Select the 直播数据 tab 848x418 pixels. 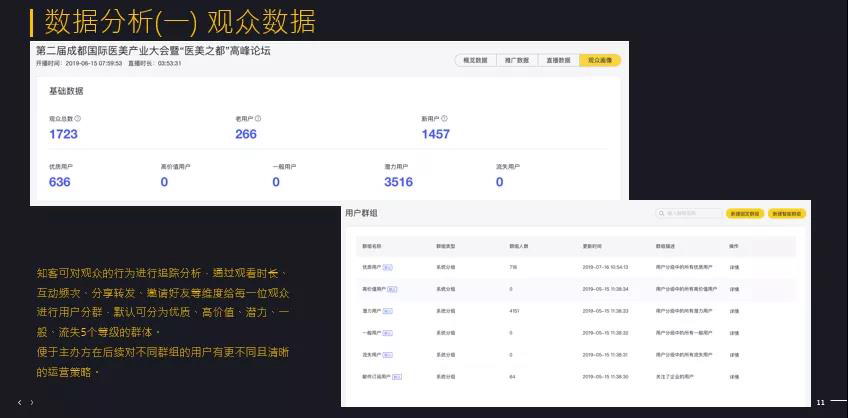[558, 60]
